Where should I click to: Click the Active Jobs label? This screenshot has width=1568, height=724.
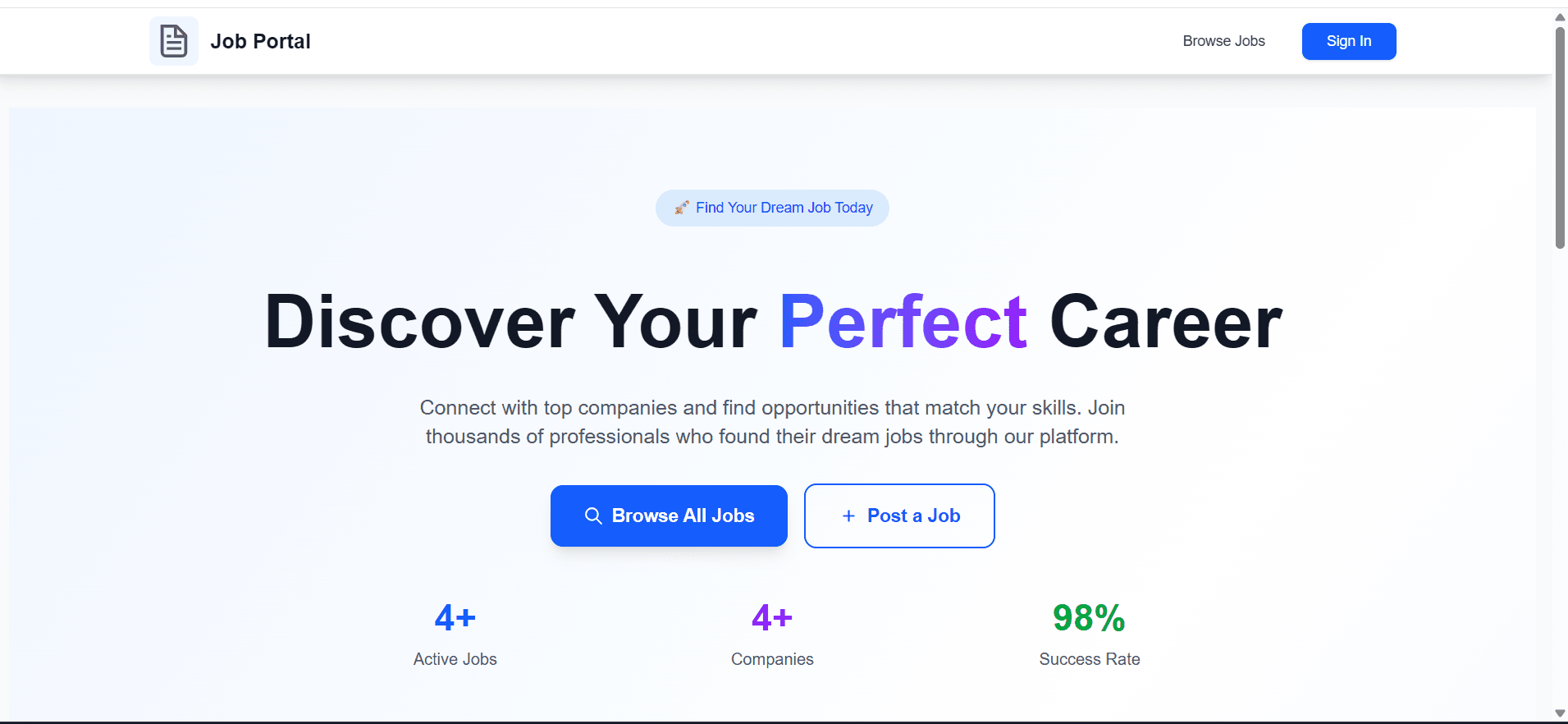pos(455,658)
